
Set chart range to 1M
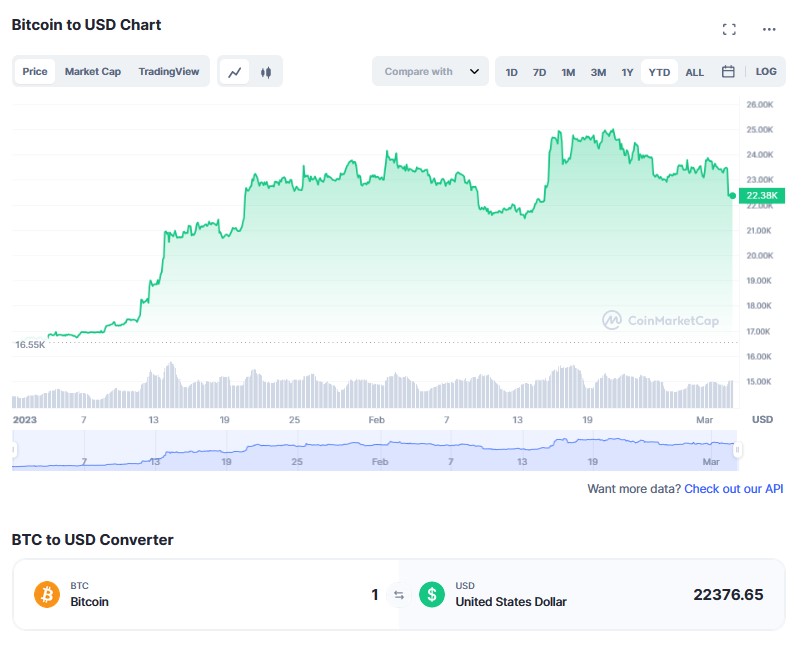(568, 72)
